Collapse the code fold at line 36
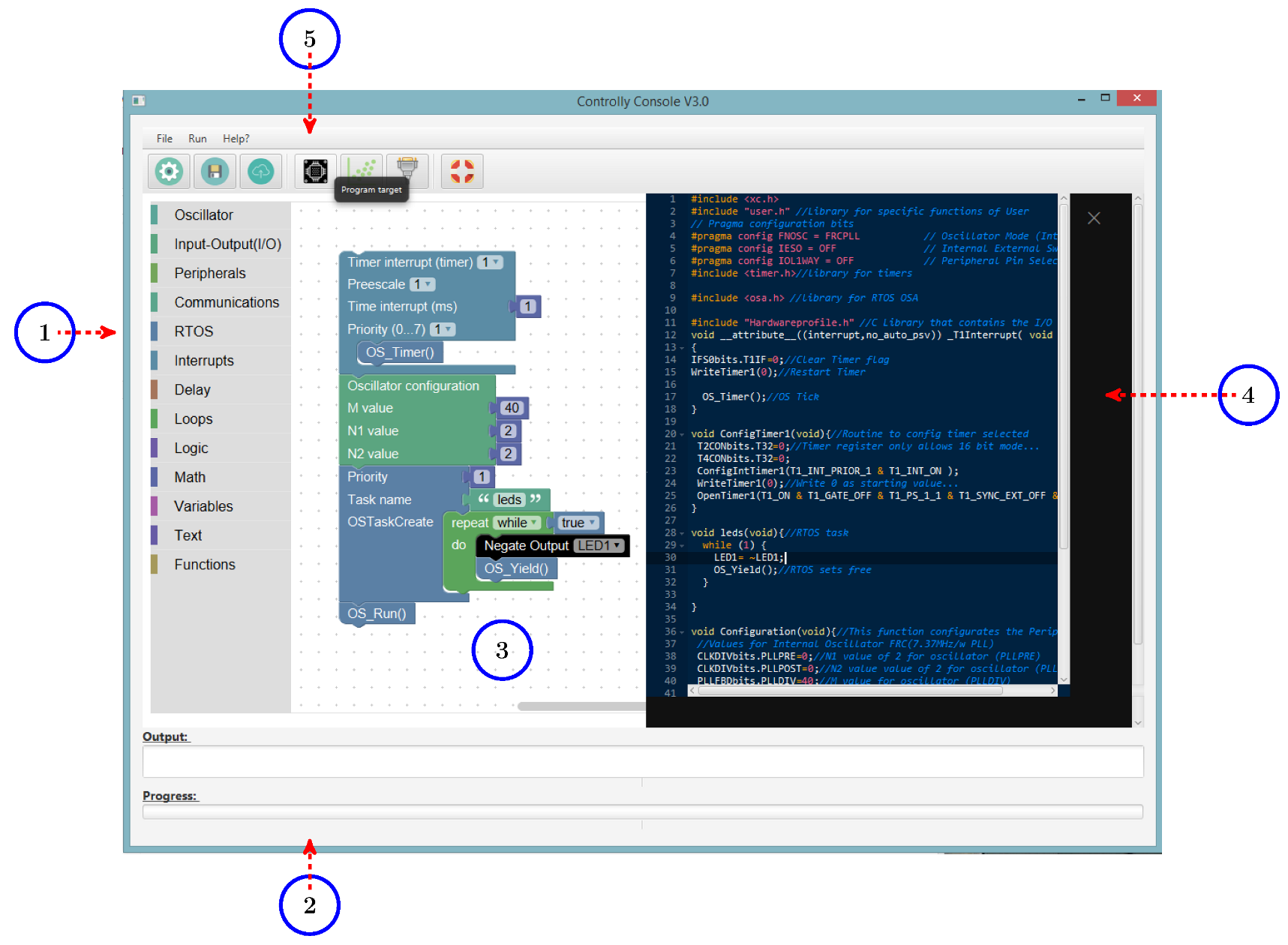Viewport: 1288px width, 945px height. tap(682, 632)
